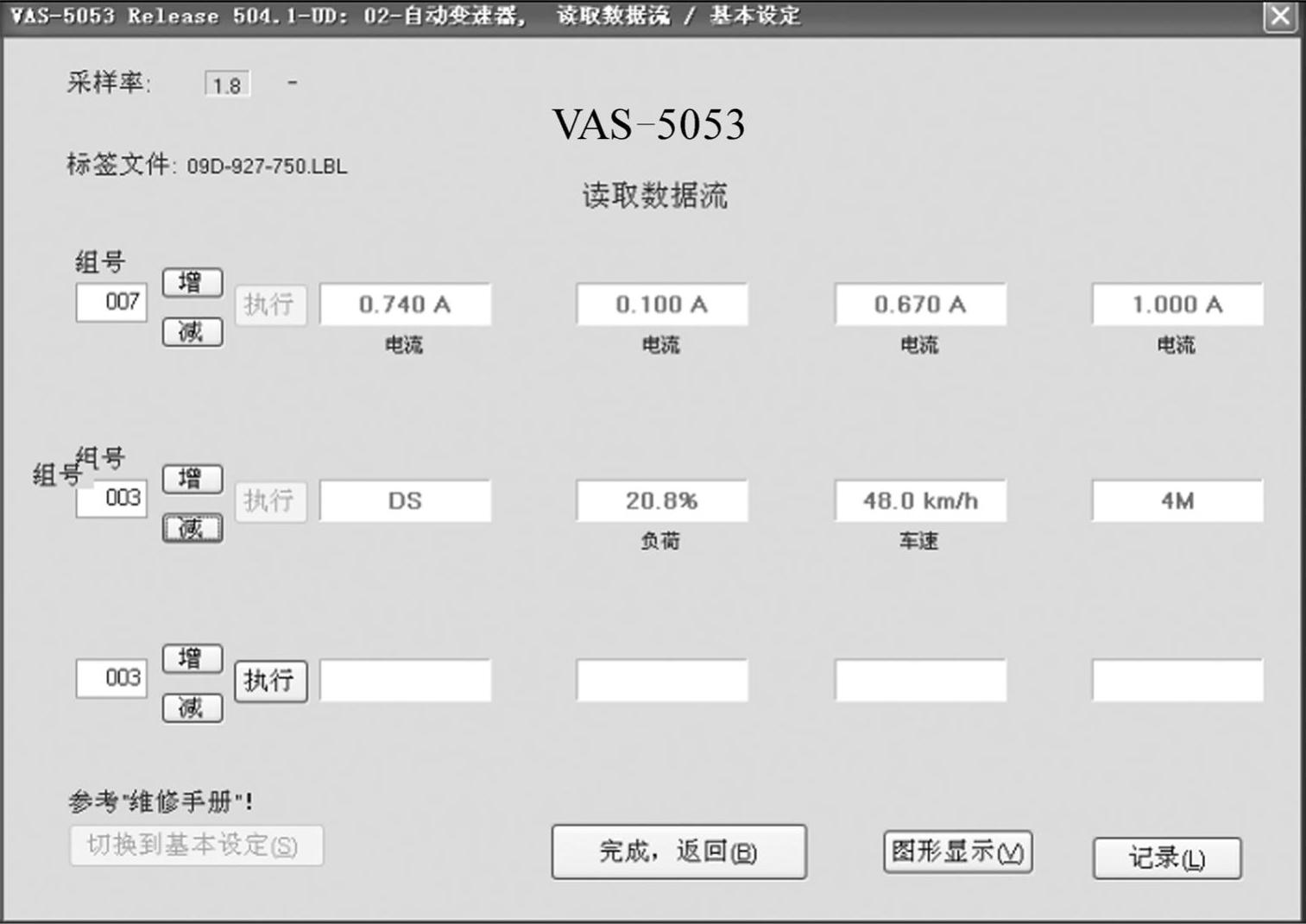The image size is (1306, 924).
Task: Click 切换到基本设定(S) button
Action: 197,845
